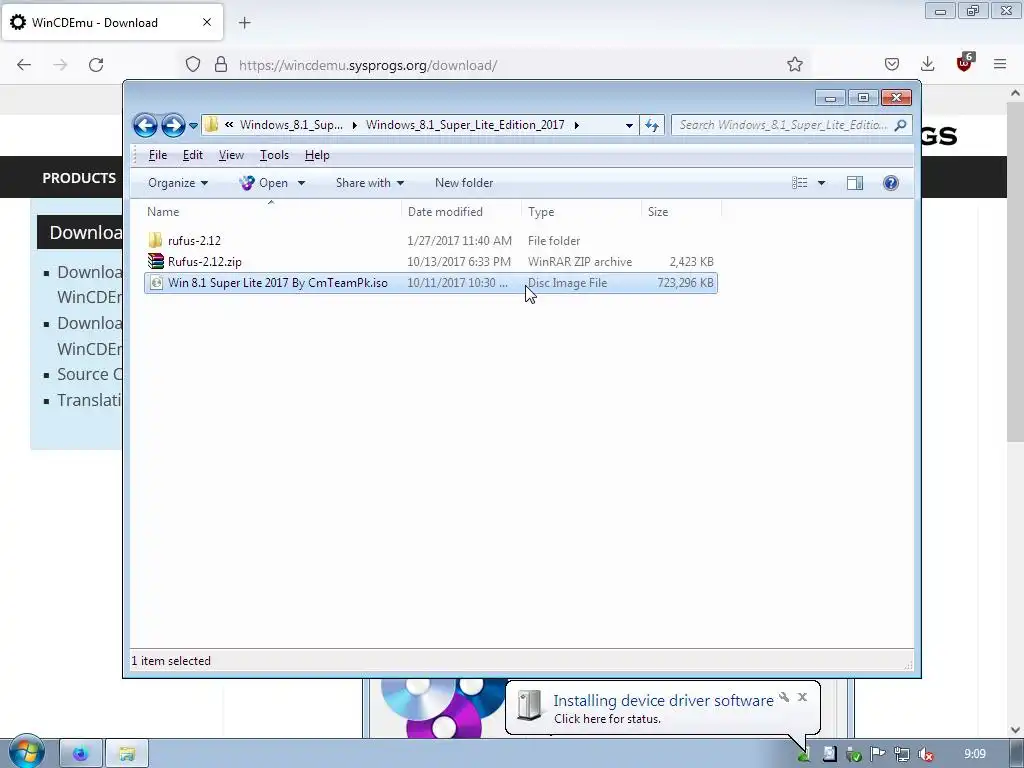The height and width of the screenshot is (768, 1024).
Task: Click the muted volume tray icon
Action: tap(925, 754)
